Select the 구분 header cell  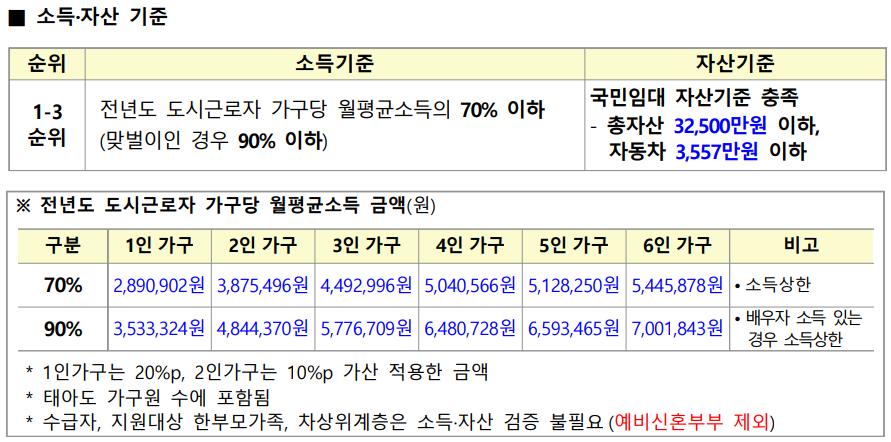(x=63, y=245)
